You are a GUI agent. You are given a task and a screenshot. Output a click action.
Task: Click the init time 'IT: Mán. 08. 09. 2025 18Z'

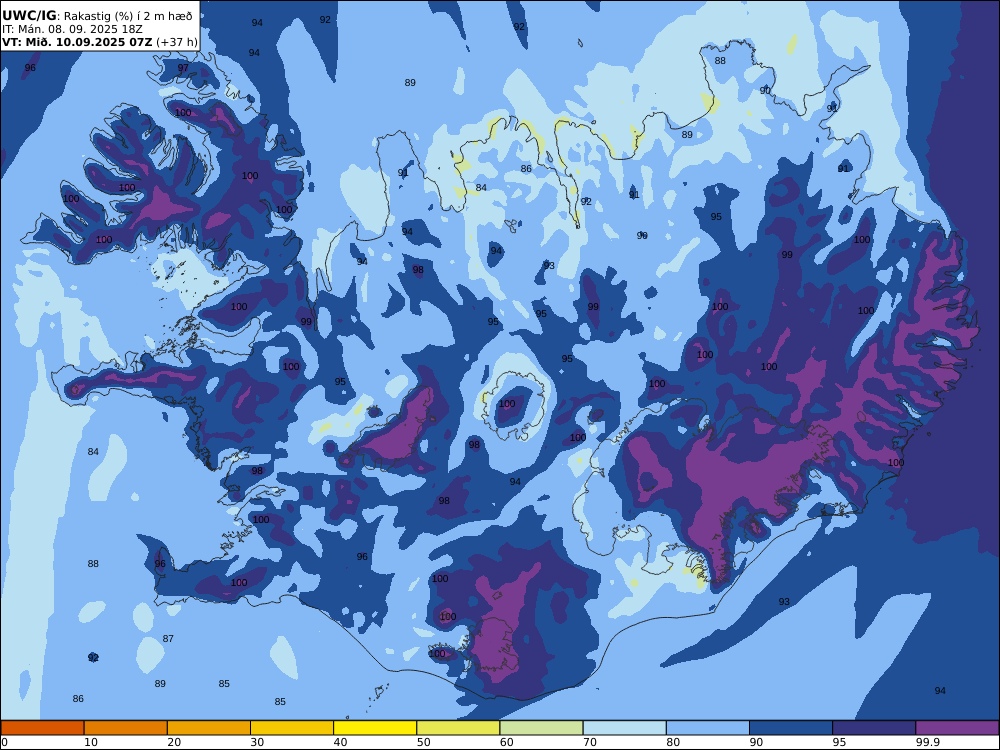pos(72,29)
